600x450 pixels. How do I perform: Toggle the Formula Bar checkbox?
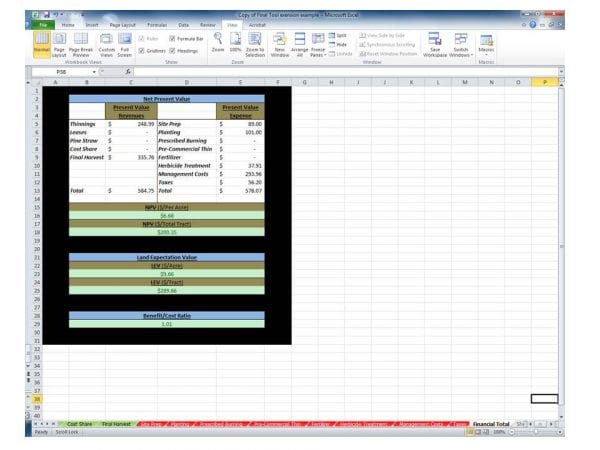tap(172, 38)
